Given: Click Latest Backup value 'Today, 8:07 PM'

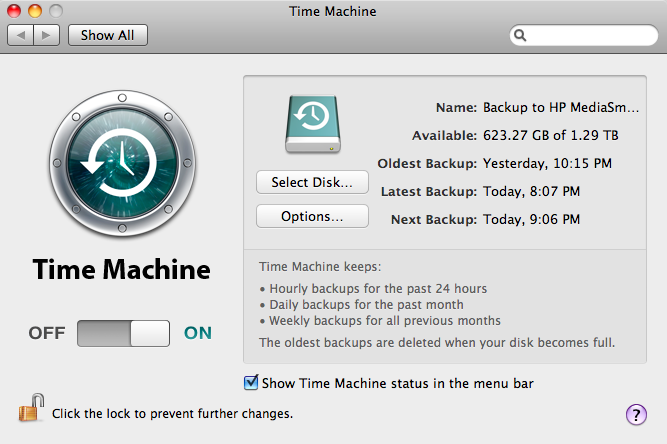Looking at the screenshot, I should point(531,191).
